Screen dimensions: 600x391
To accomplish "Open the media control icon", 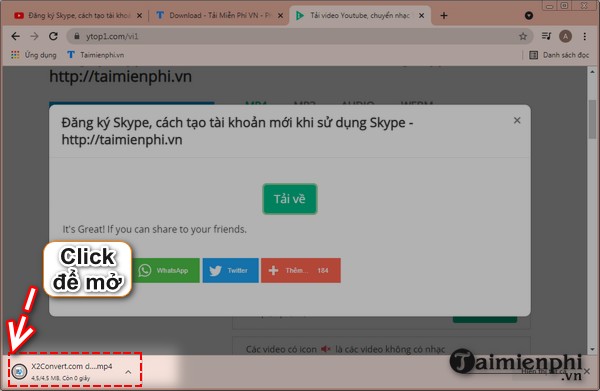I will pos(546,36).
